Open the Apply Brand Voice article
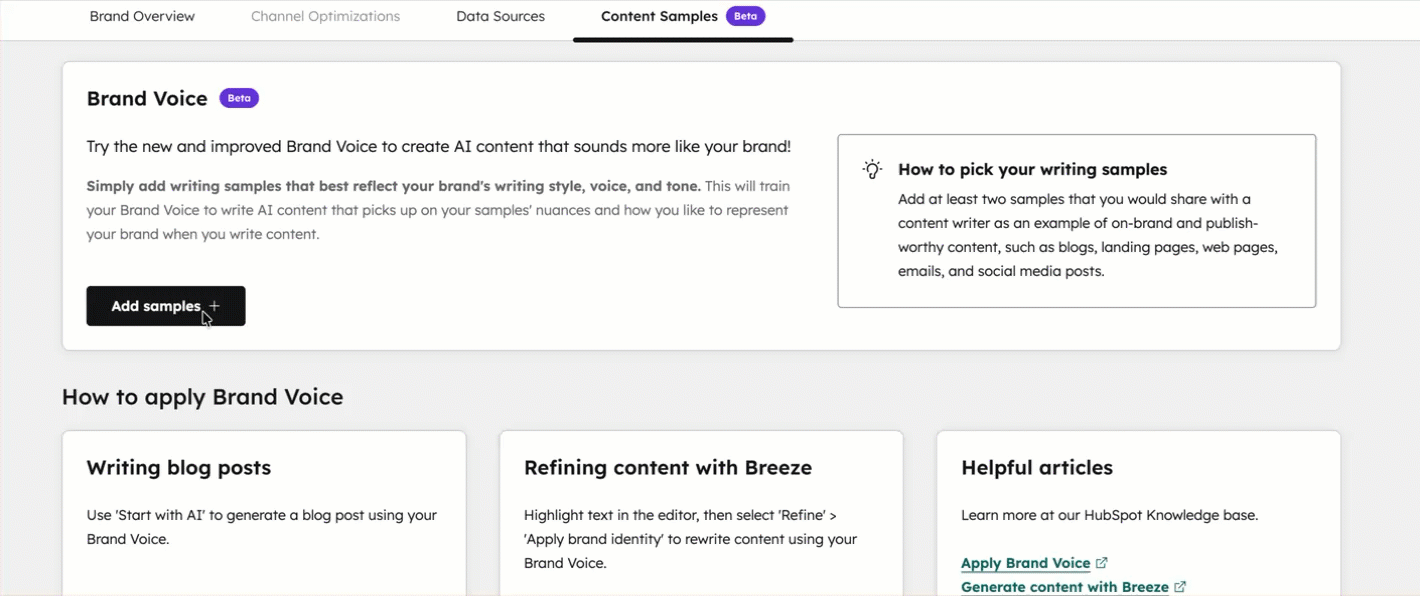The width and height of the screenshot is (1420, 596). (1025, 562)
